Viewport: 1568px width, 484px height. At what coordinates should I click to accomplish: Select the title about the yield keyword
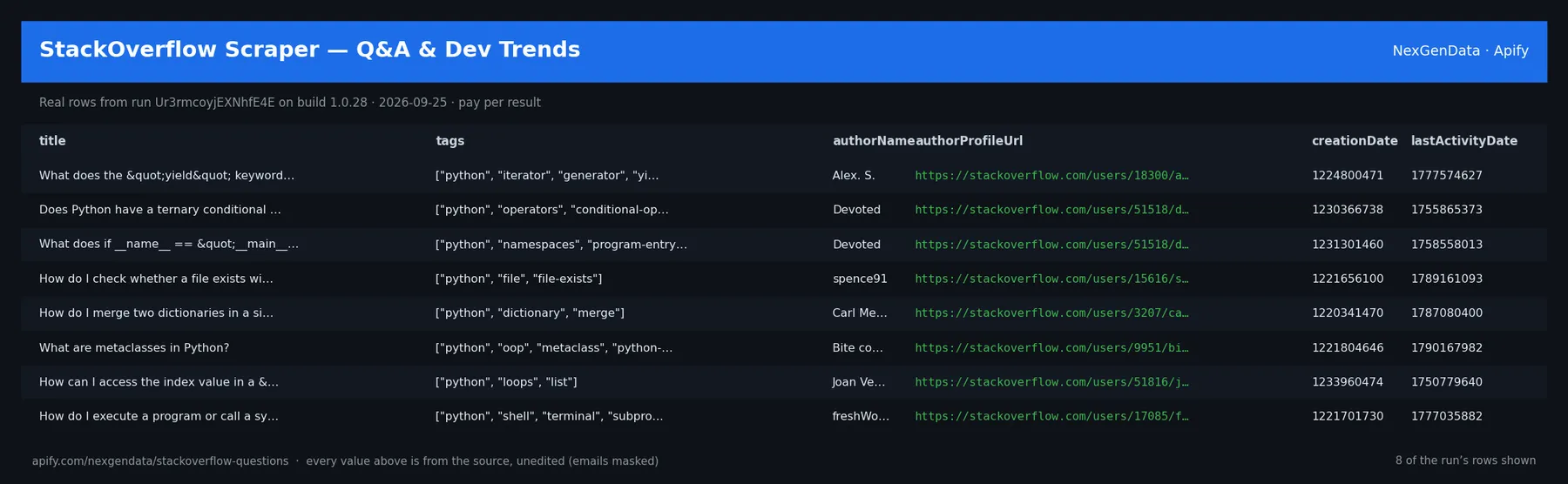166,176
